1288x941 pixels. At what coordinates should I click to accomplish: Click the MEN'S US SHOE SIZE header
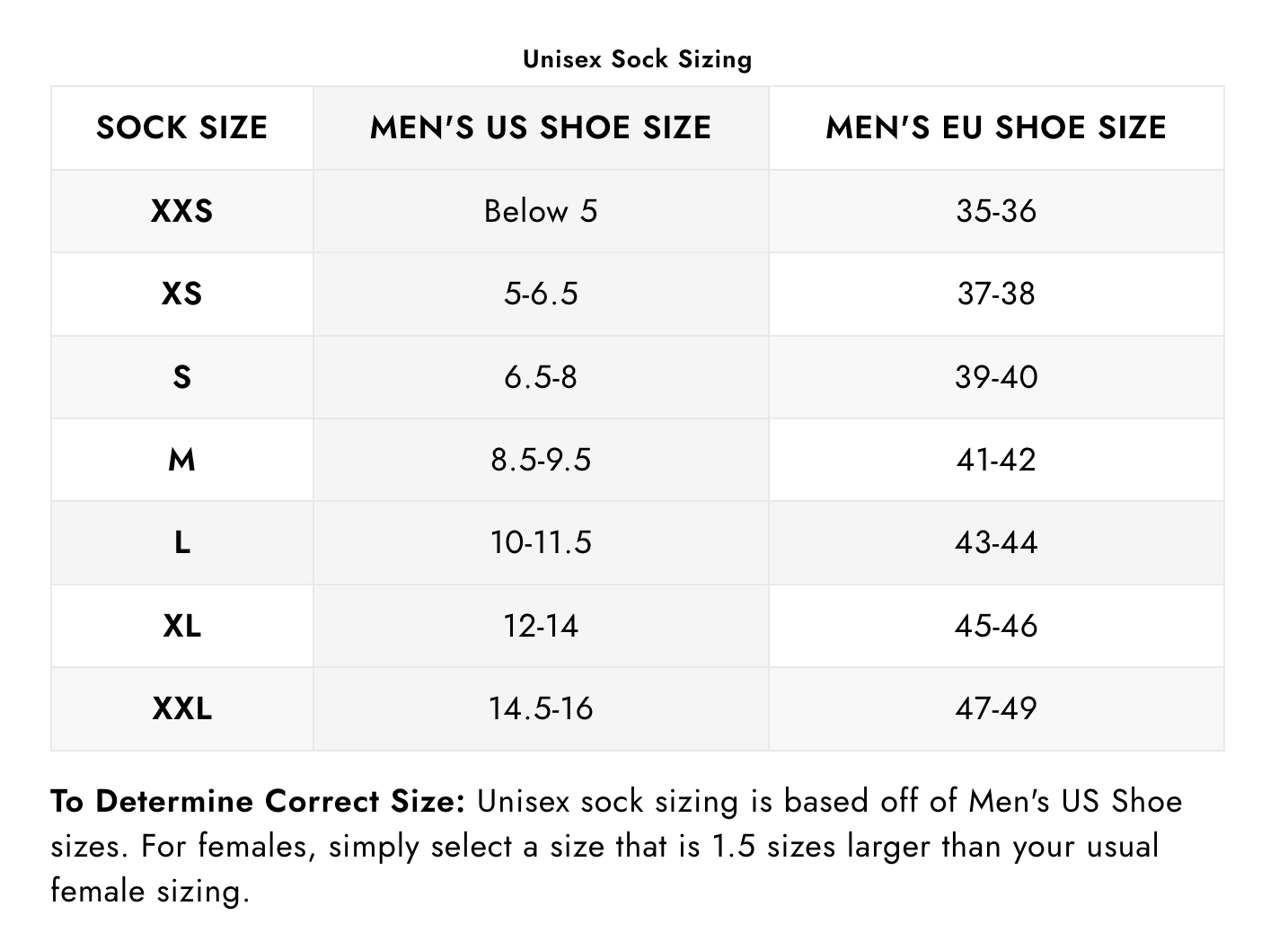[540, 128]
